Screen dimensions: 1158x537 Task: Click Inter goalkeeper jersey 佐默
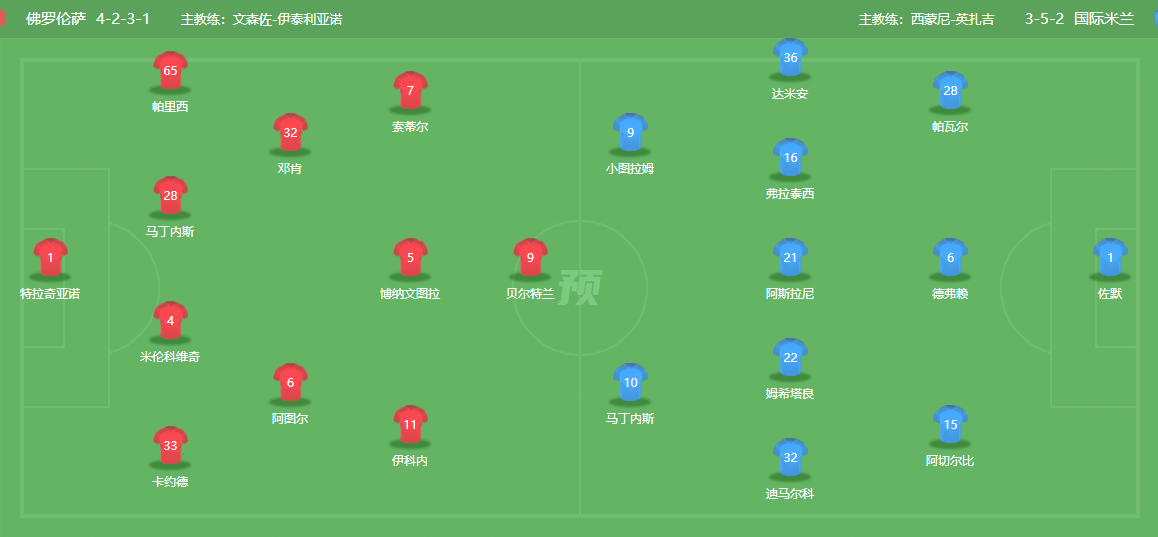click(1110, 257)
